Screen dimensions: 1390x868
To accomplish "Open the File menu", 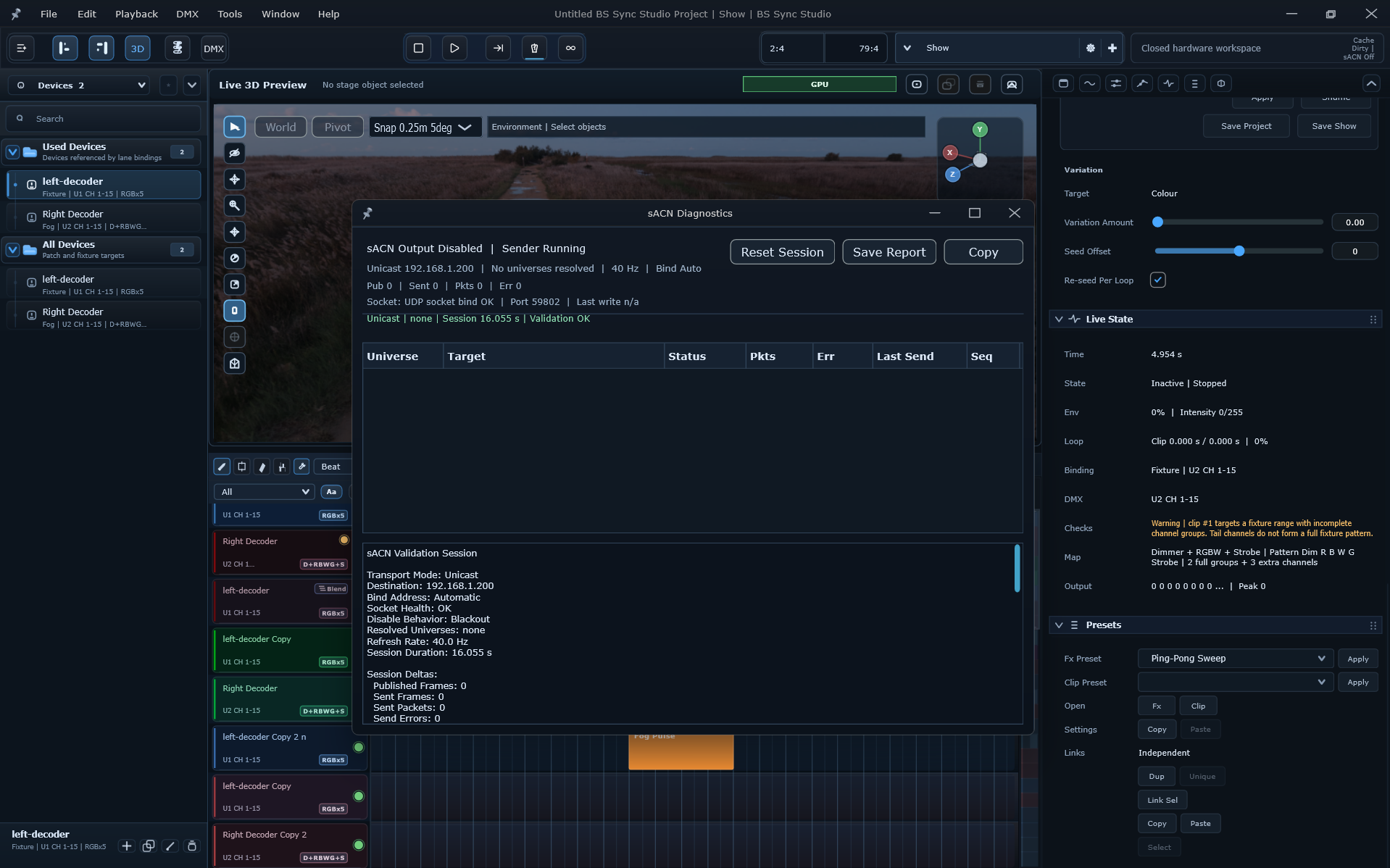I will coord(49,14).
